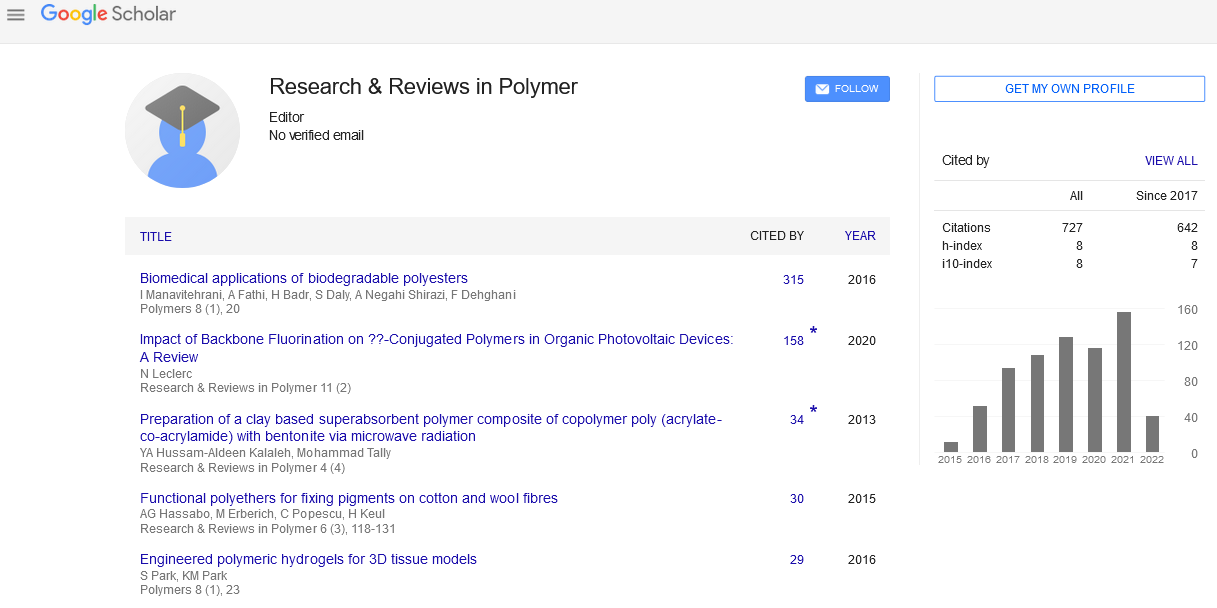Click the asterisk beside 158 citations
Image resolution: width=1217 pixels, height=608 pixels.
(813, 332)
